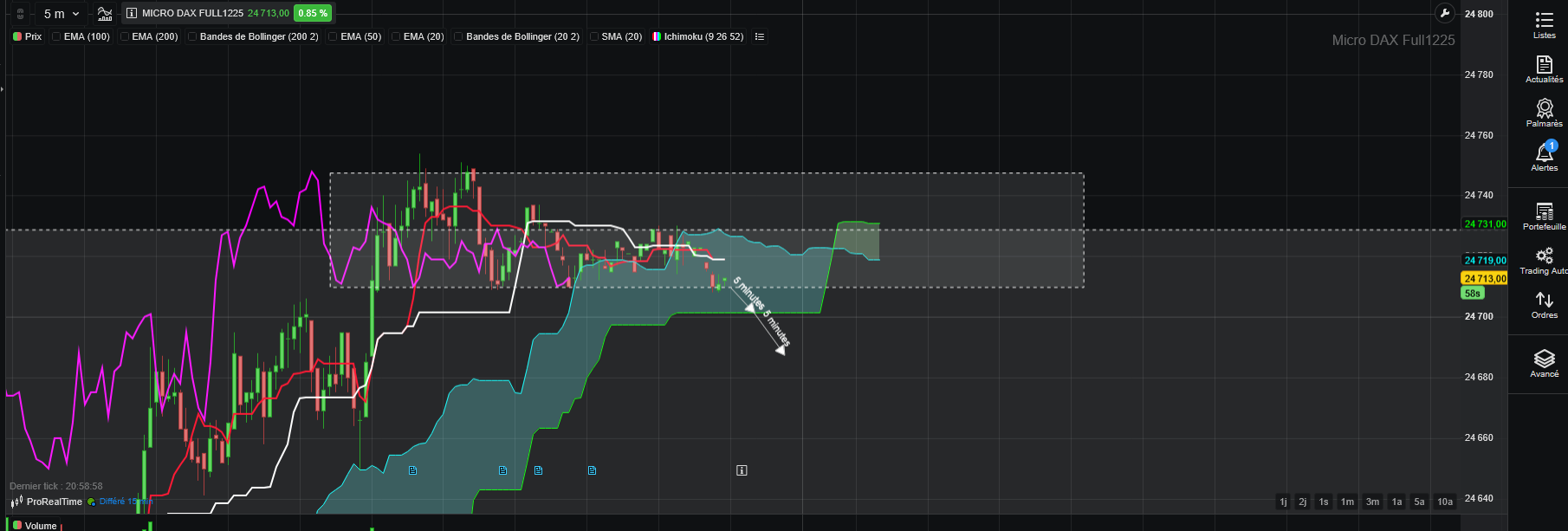Open the indicator list menu icon
The height and width of the screenshot is (531, 1568).
pos(760,36)
